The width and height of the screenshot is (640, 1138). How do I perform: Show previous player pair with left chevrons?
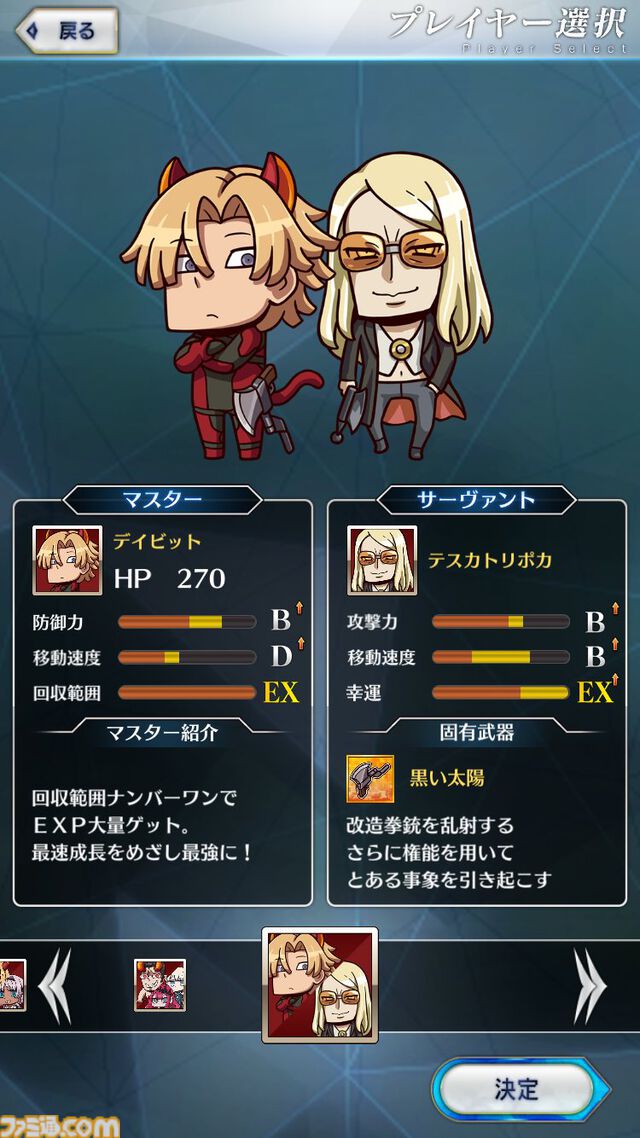pos(55,986)
